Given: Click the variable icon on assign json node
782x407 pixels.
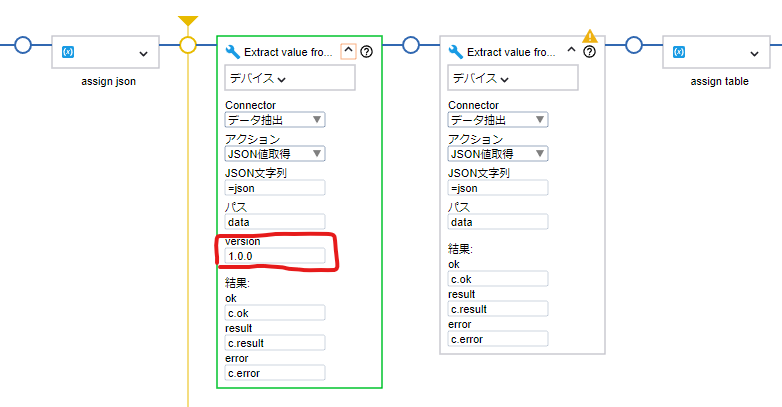Looking at the screenshot, I should (68, 52).
